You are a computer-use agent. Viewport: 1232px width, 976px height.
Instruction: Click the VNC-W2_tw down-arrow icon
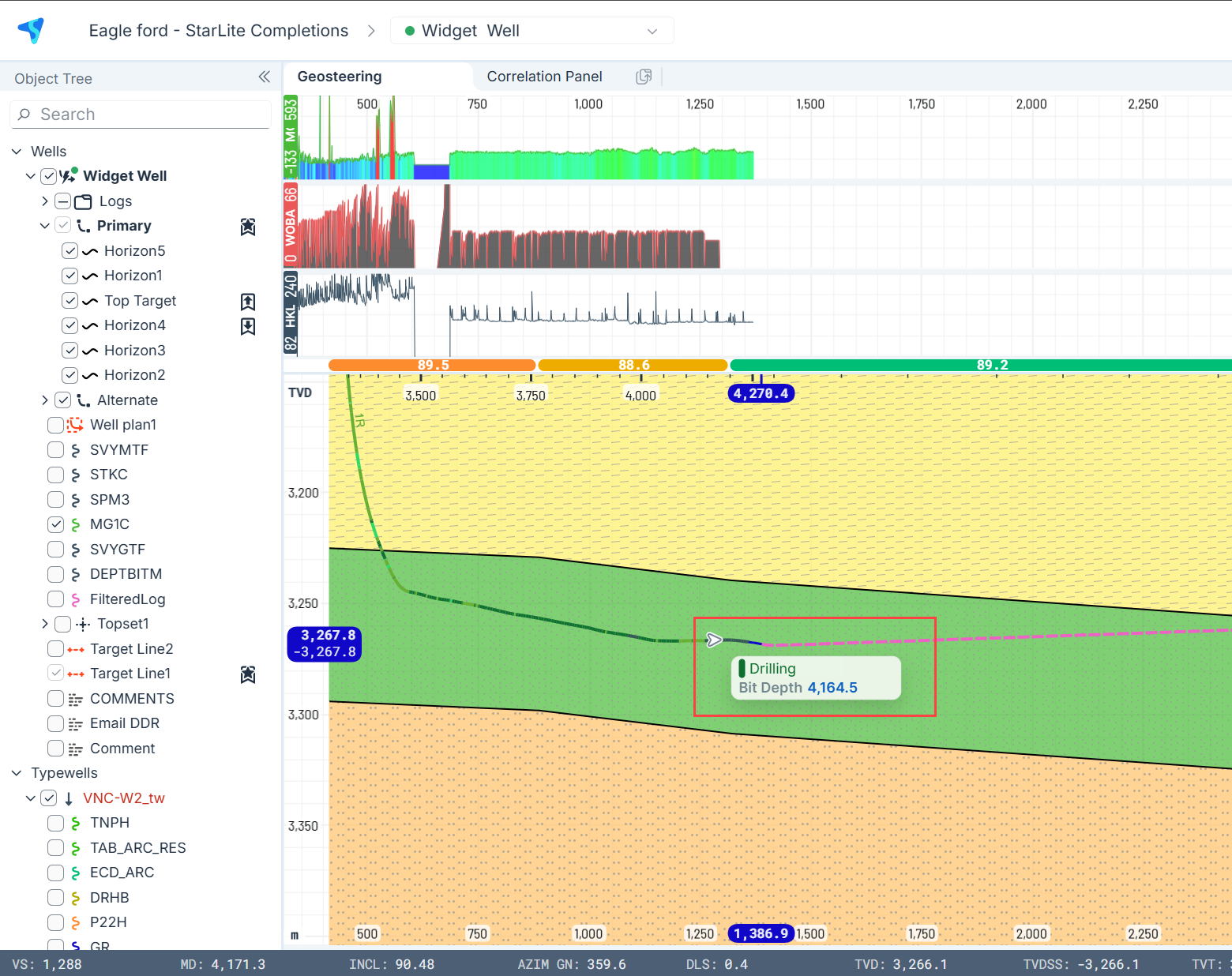pos(69,798)
